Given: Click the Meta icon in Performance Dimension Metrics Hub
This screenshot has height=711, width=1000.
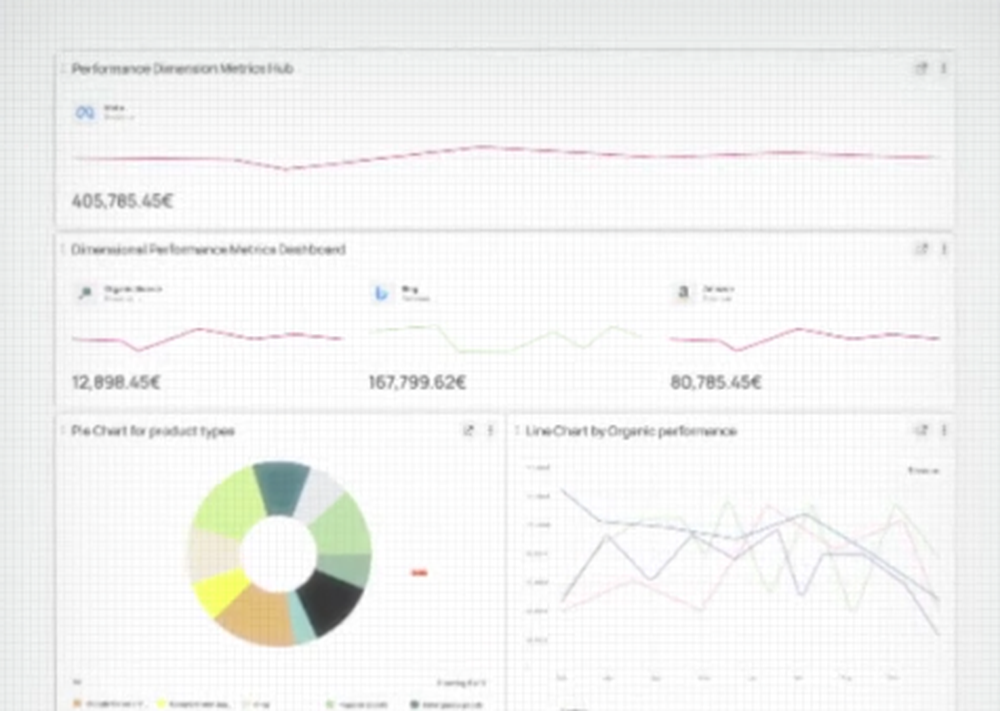Looking at the screenshot, I should pos(84,112).
